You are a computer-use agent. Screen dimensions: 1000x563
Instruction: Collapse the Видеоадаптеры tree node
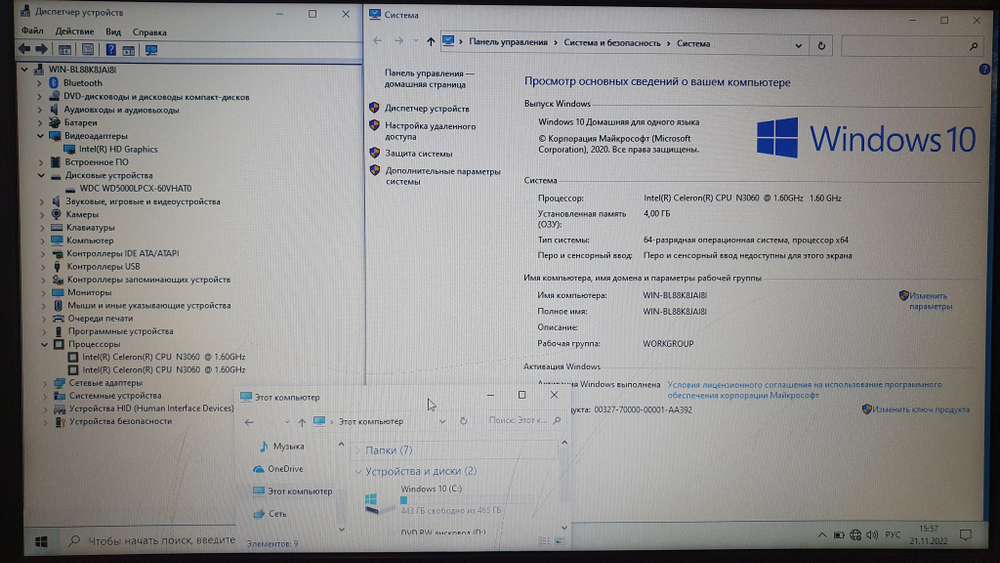(x=41, y=136)
